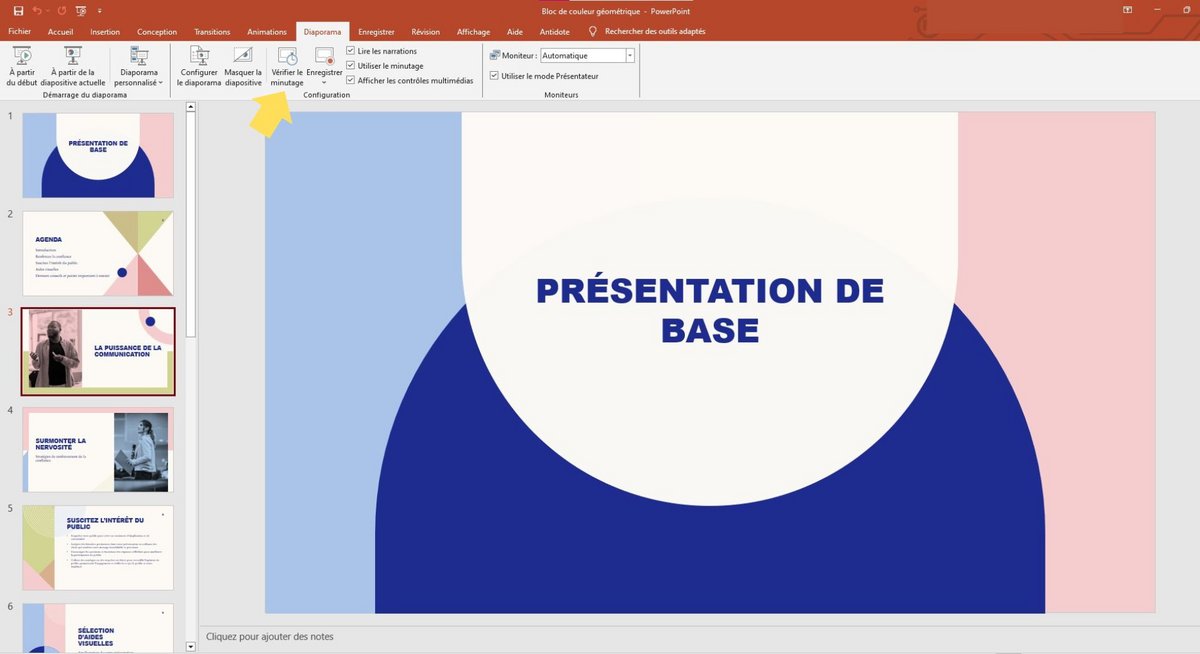Click the notes area Cliquez pour ajouter des notes

pyautogui.click(x=270, y=637)
